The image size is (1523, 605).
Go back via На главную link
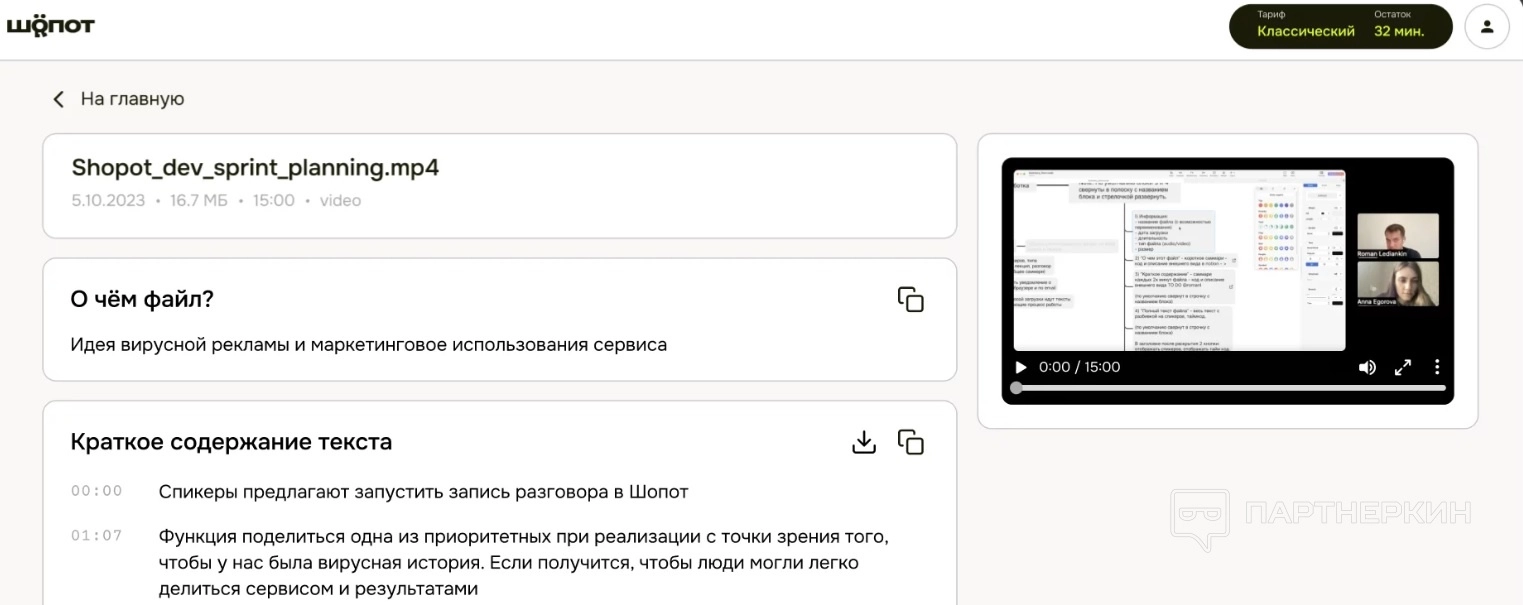[x=119, y=99]
